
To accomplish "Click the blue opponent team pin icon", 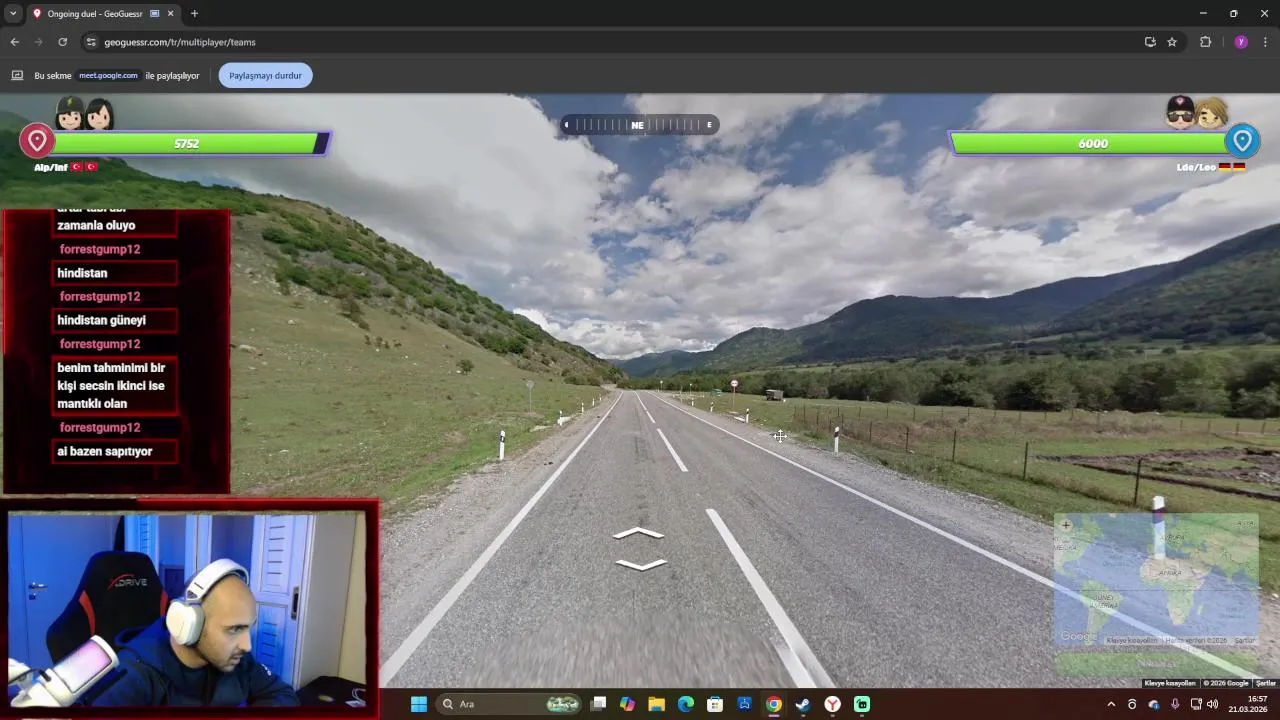I will pyautogui.click(x=1242, y=141).
